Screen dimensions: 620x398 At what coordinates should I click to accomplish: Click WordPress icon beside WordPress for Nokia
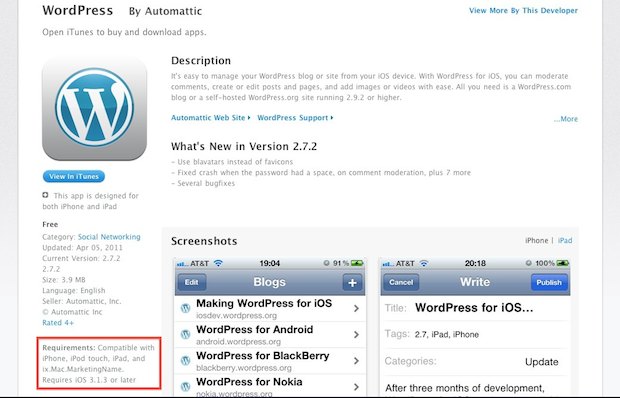click(x=185, y=387)
